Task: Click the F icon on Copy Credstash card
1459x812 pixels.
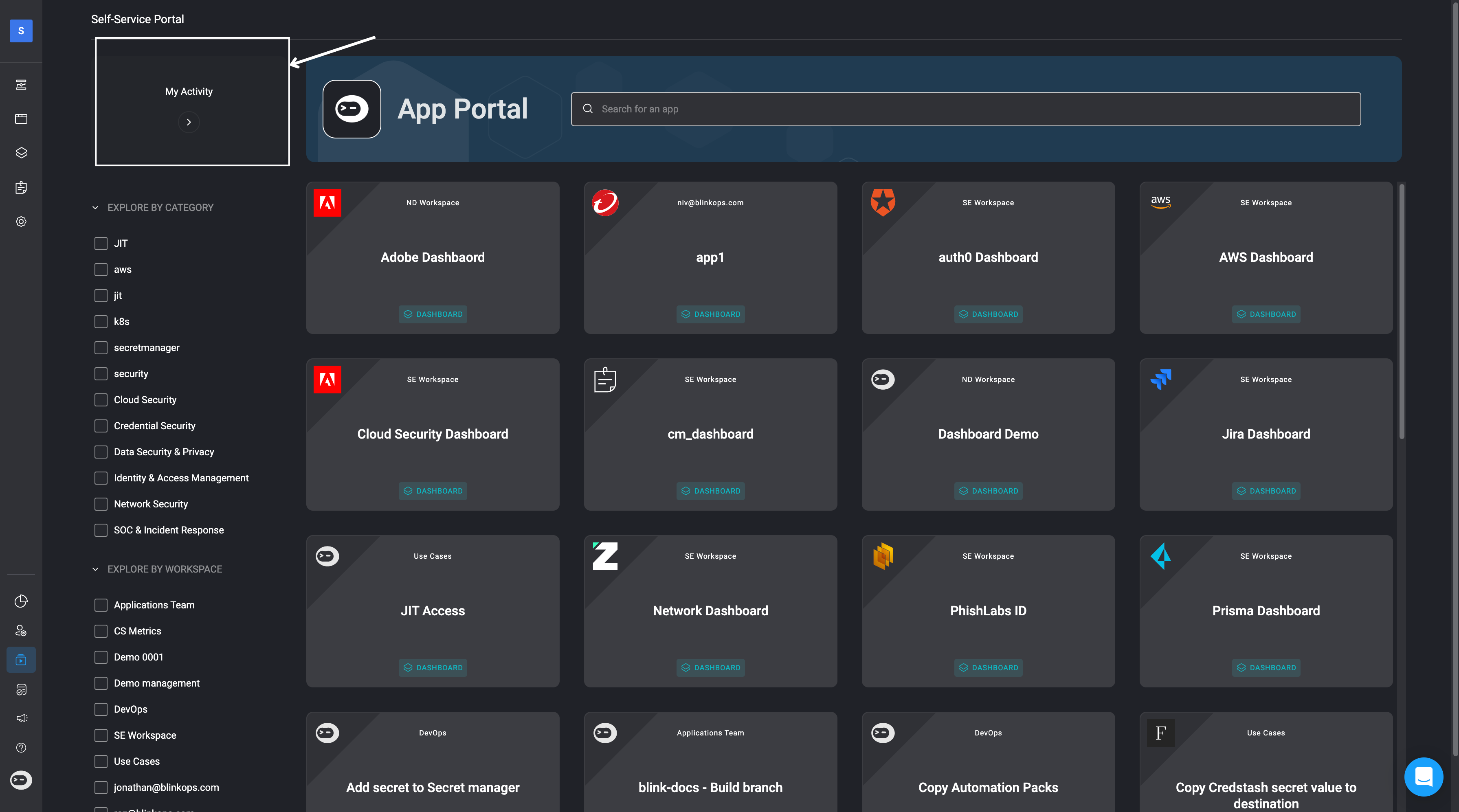Action: pos(1160,733)
